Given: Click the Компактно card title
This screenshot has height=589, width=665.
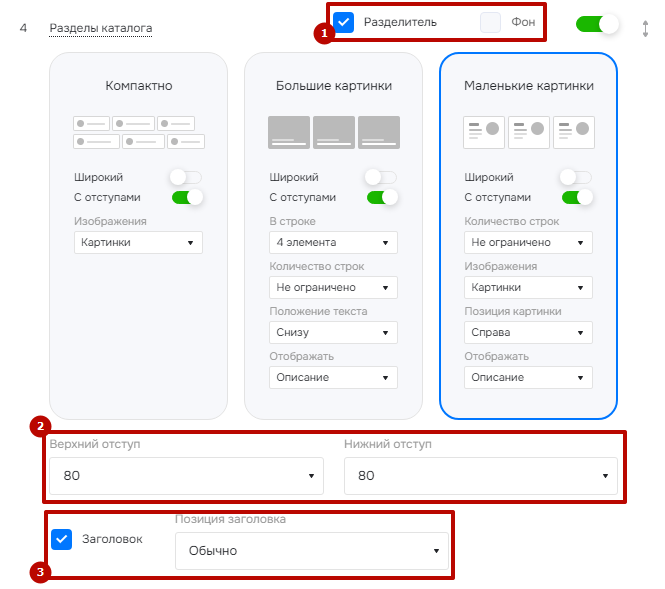Looking at the screenshot, I should (139, 86).
